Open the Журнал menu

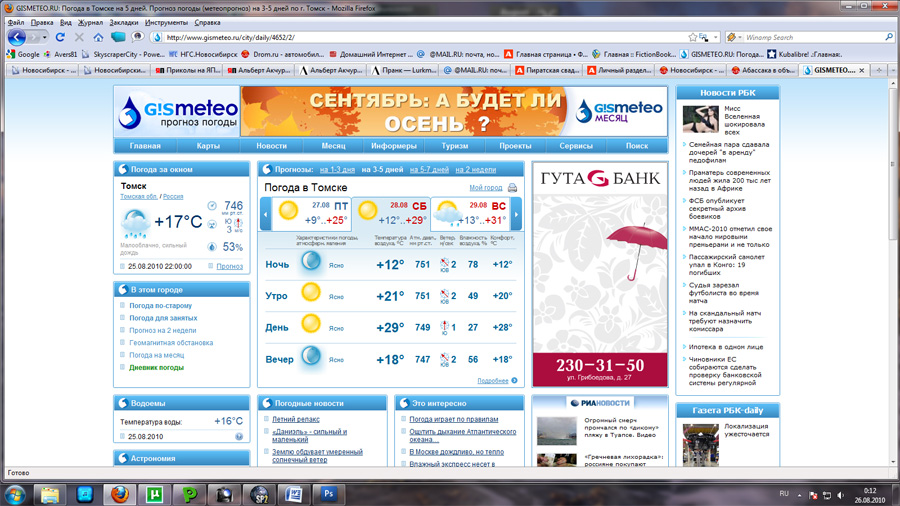pos(90,22)
